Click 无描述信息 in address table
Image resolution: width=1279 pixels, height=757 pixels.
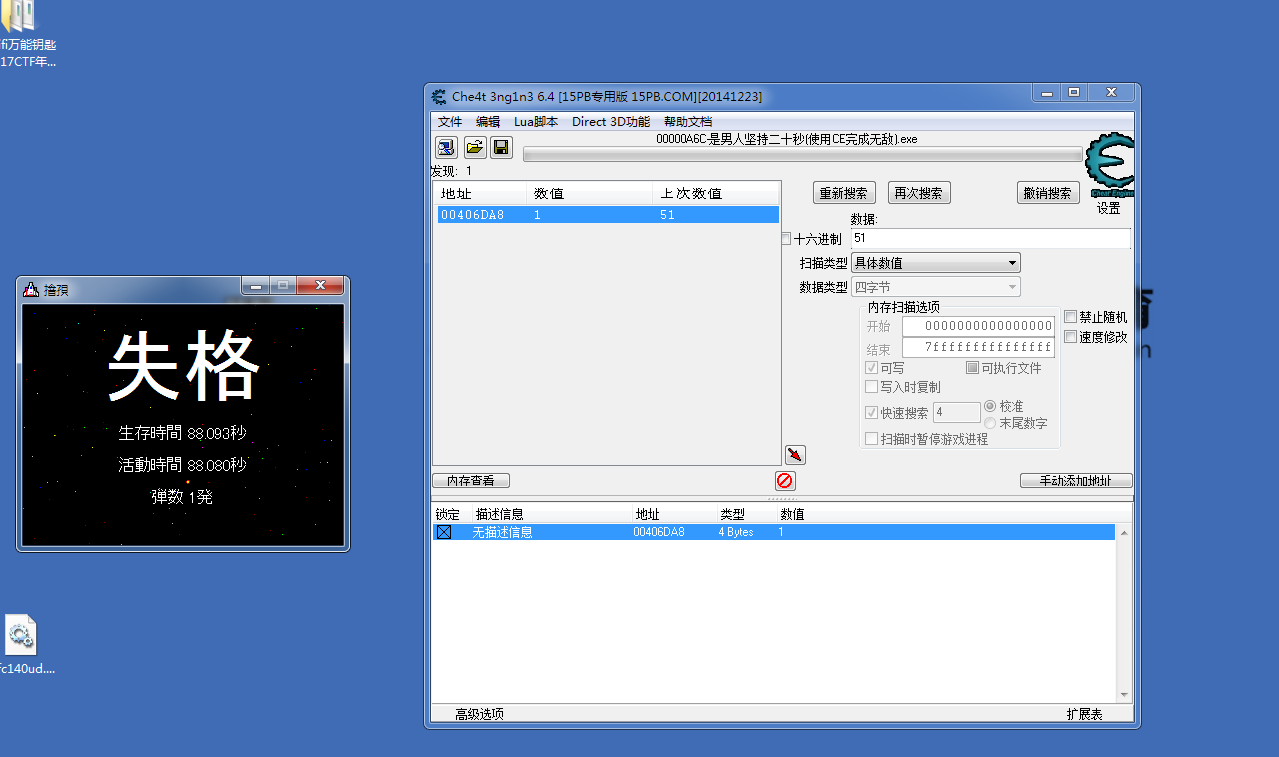pos(503,532)
